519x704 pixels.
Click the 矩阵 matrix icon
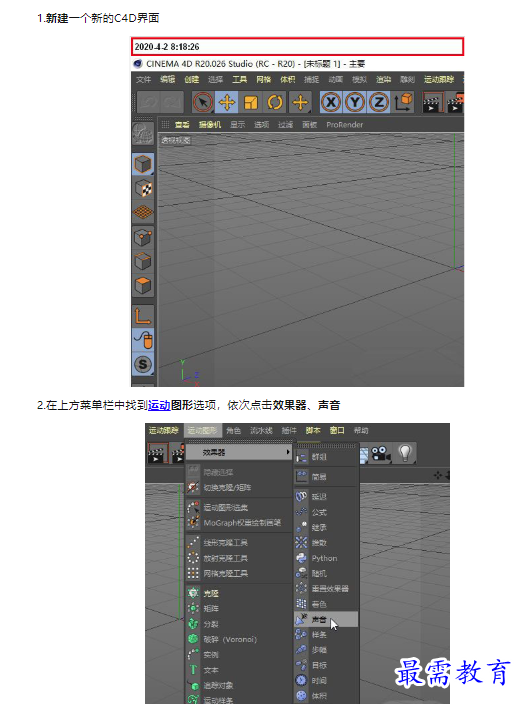point(193,608)
